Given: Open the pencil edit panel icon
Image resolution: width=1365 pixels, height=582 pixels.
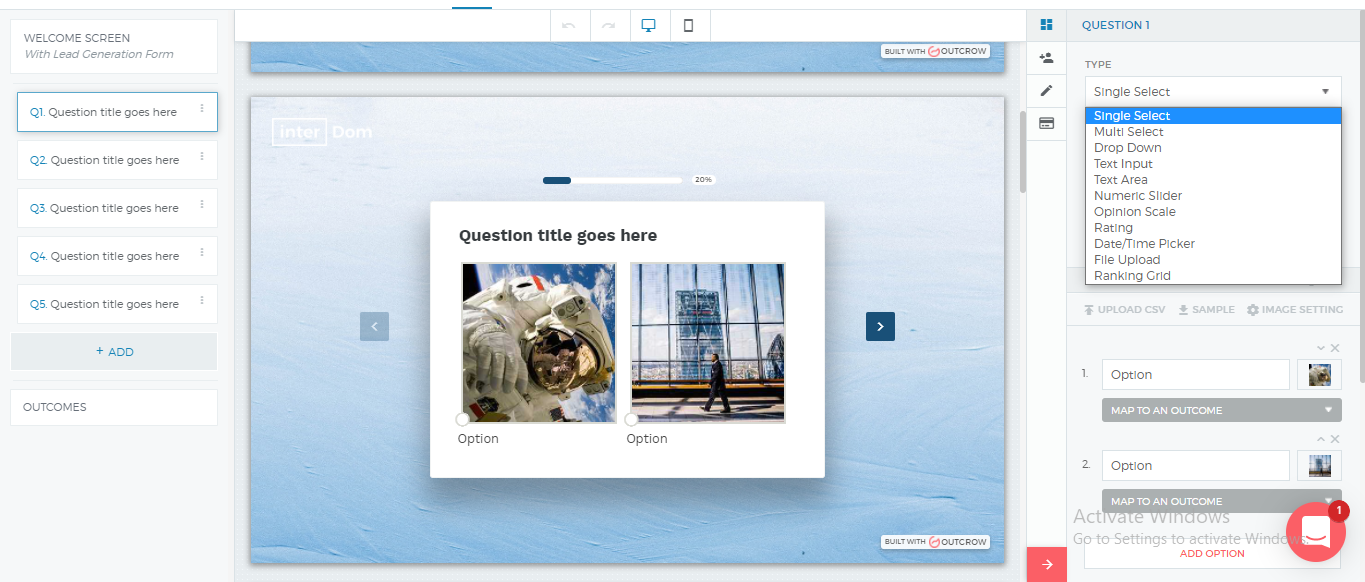Looking at the screenshot, I should pos(1046,90).
